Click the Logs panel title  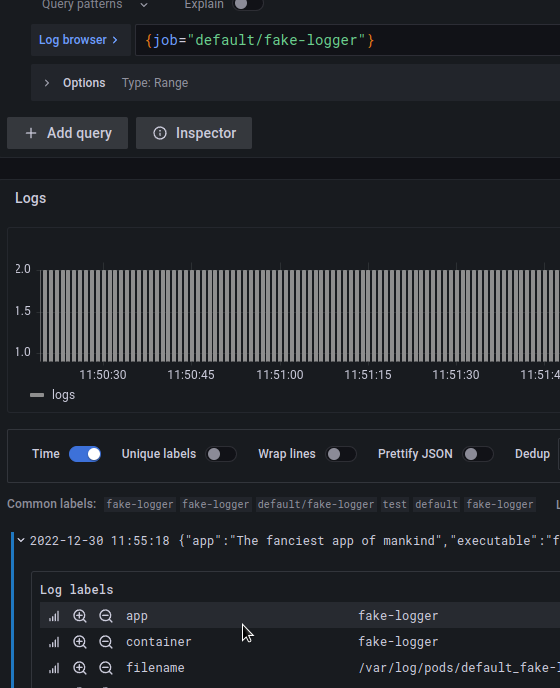(31, 198)
